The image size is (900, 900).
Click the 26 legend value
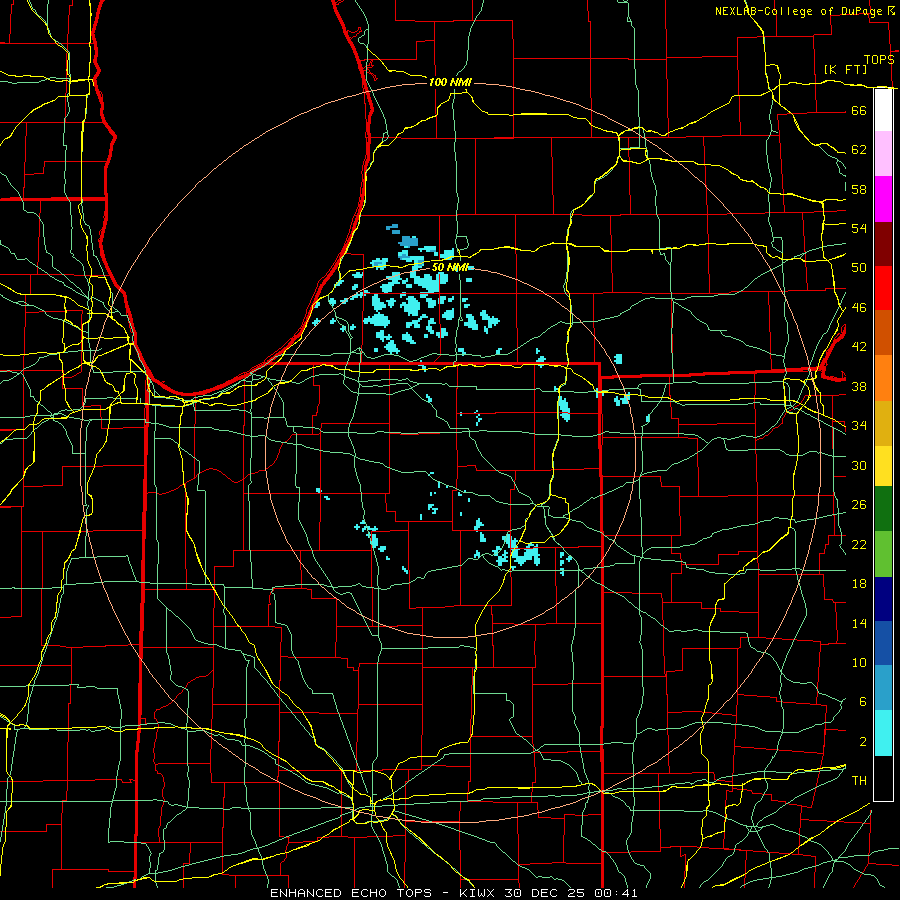[859, 505]
